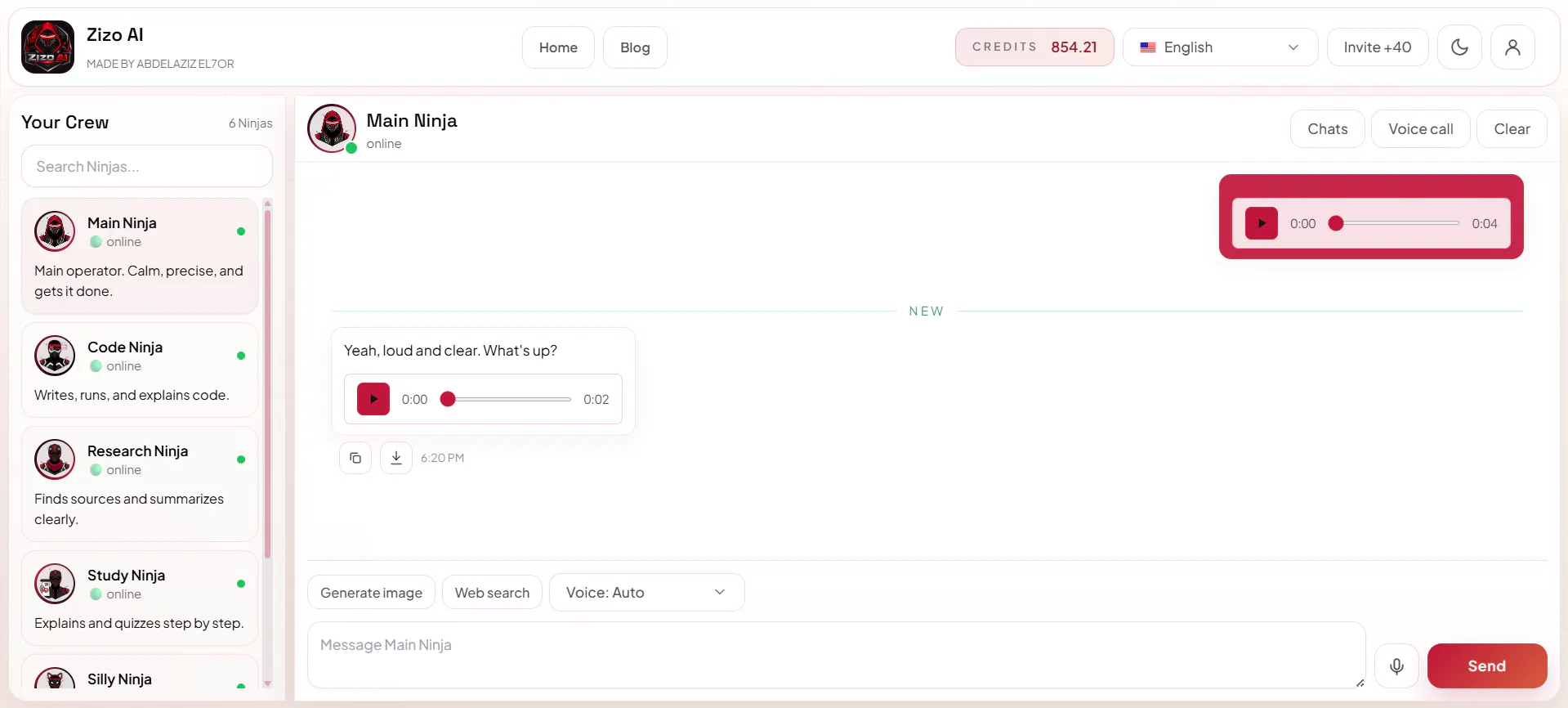Click 'Explains and quizzes step by step.' text
This screenshot has width=1568, height=708.
tap(139, 623)
